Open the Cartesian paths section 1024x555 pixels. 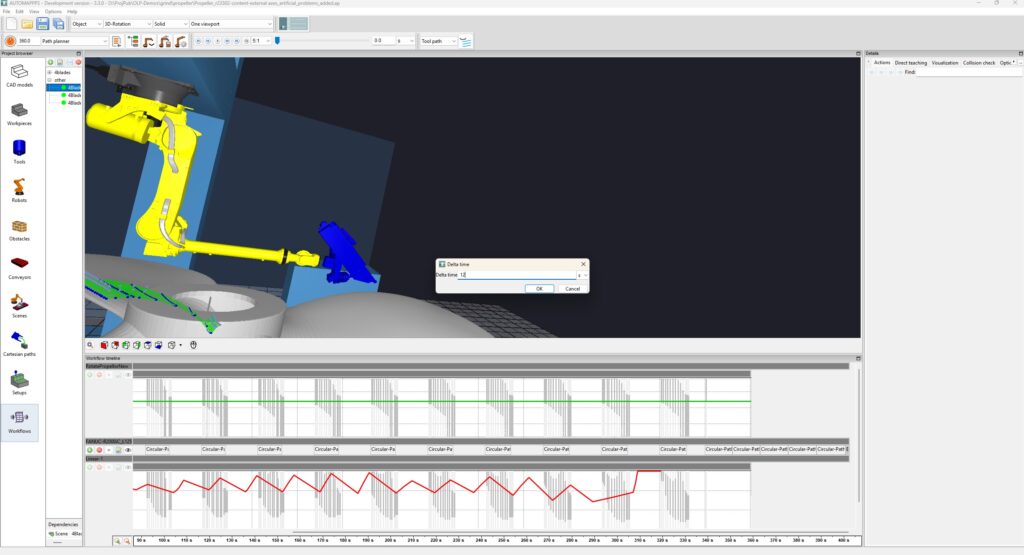(x=20, y=344)
